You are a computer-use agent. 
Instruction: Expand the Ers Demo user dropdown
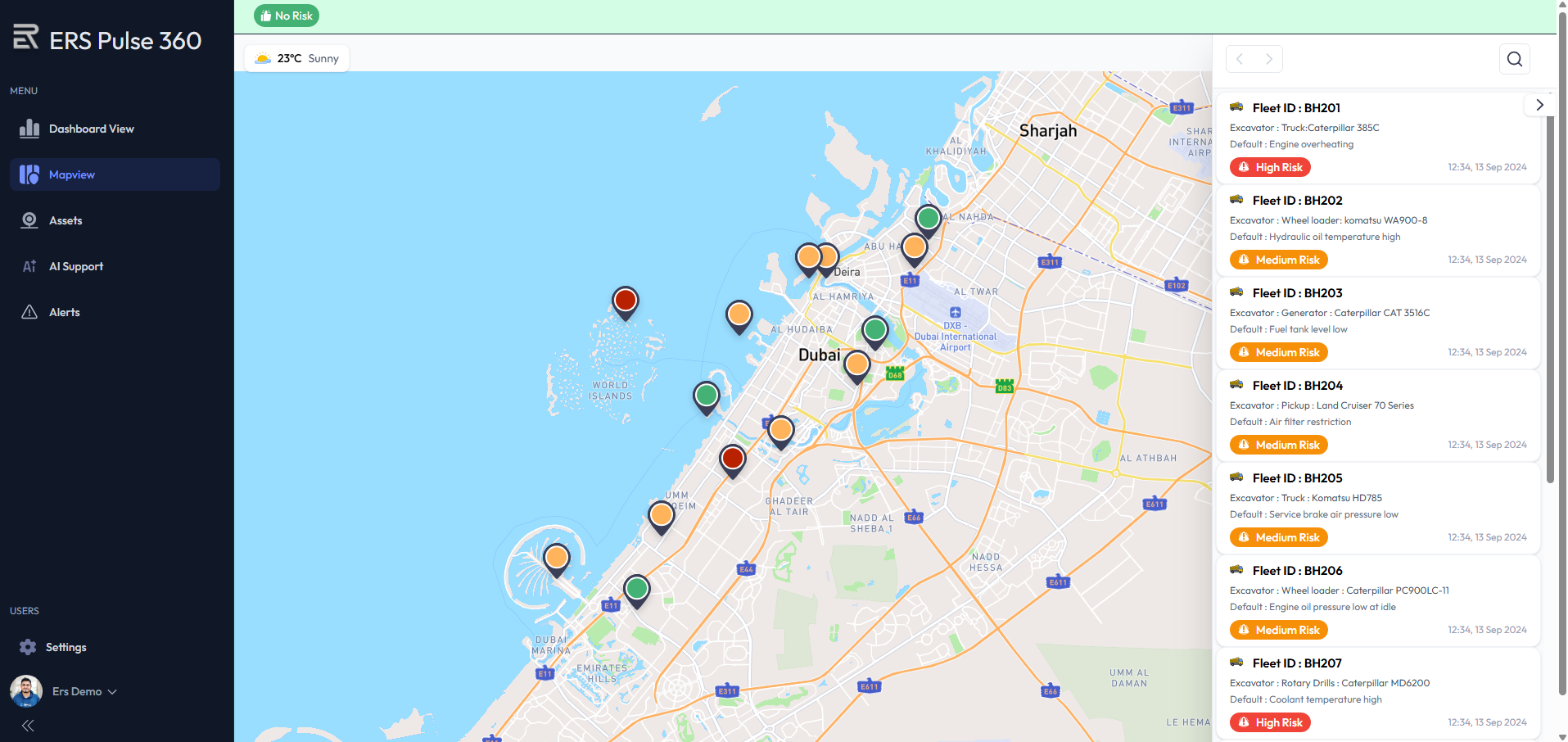pos(112,692)
